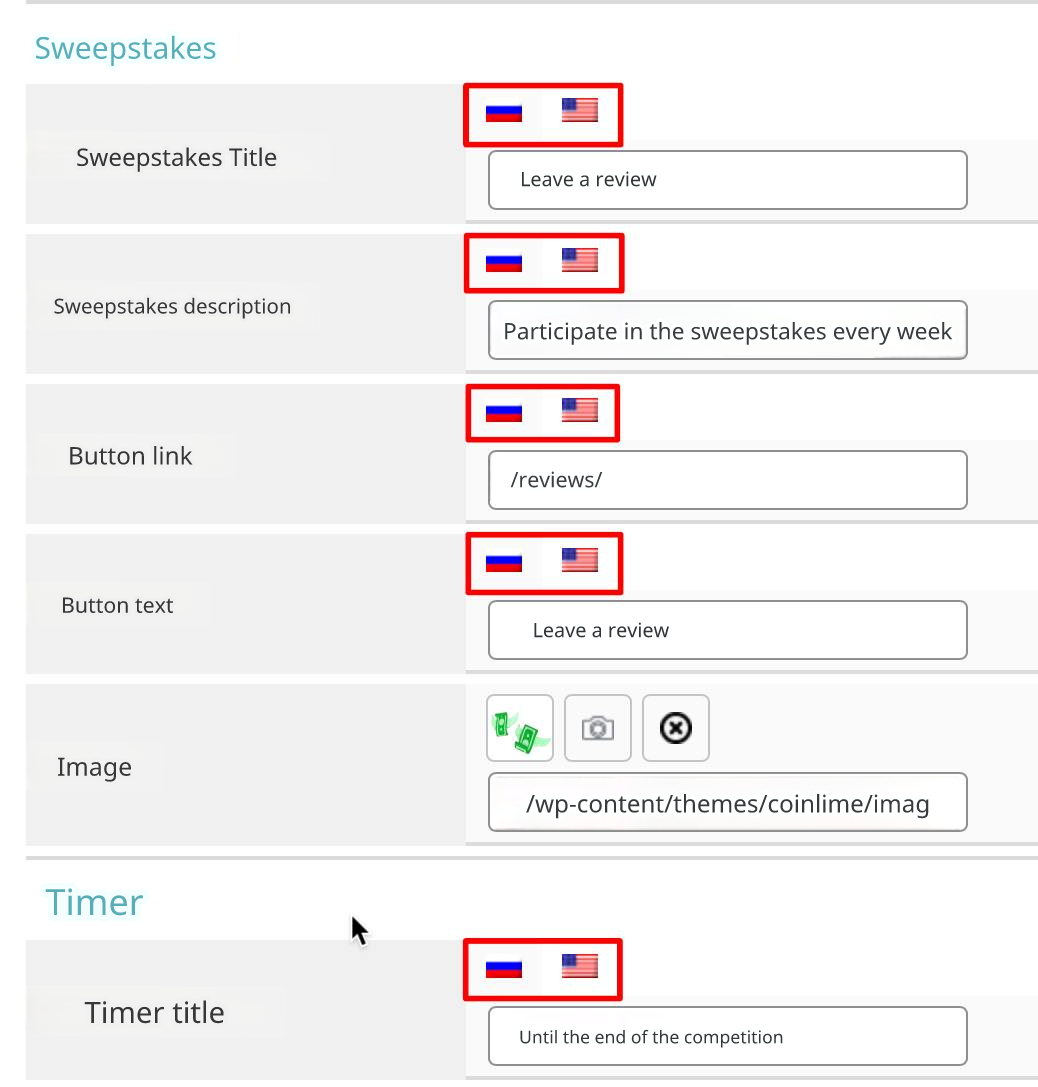Pick US flag for Button text
1038x1087 pixels.
pyautogui.click(x=579, y=560)
